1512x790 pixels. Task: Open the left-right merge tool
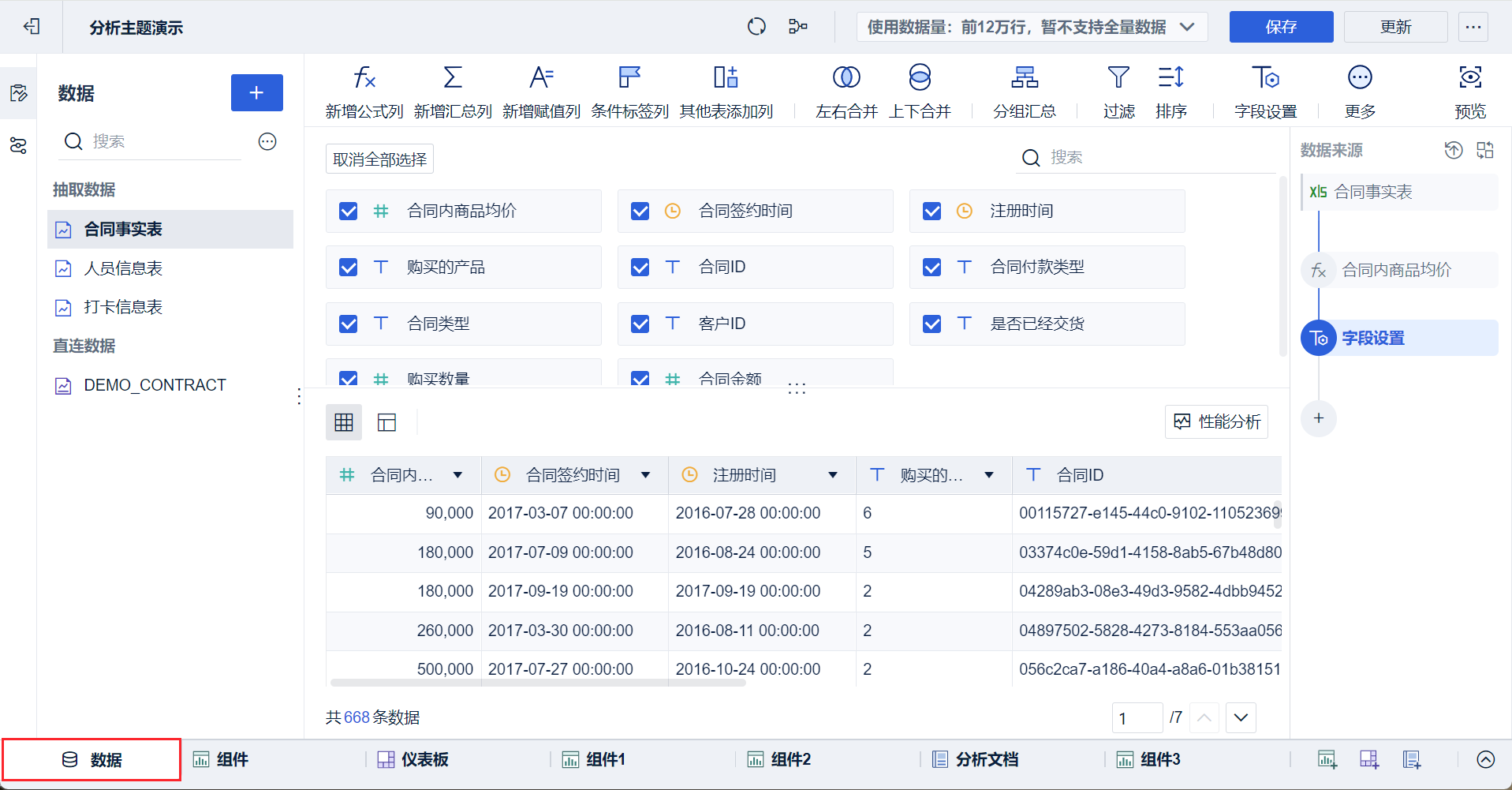(x=846, y=92)
